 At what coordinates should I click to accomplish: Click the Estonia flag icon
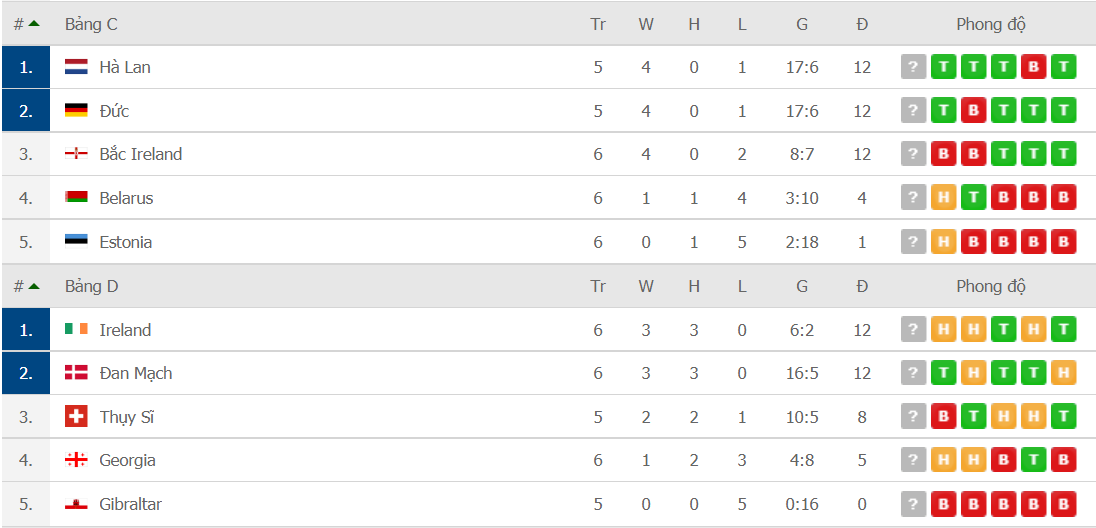pyautogui.click(x=76, y=242)
